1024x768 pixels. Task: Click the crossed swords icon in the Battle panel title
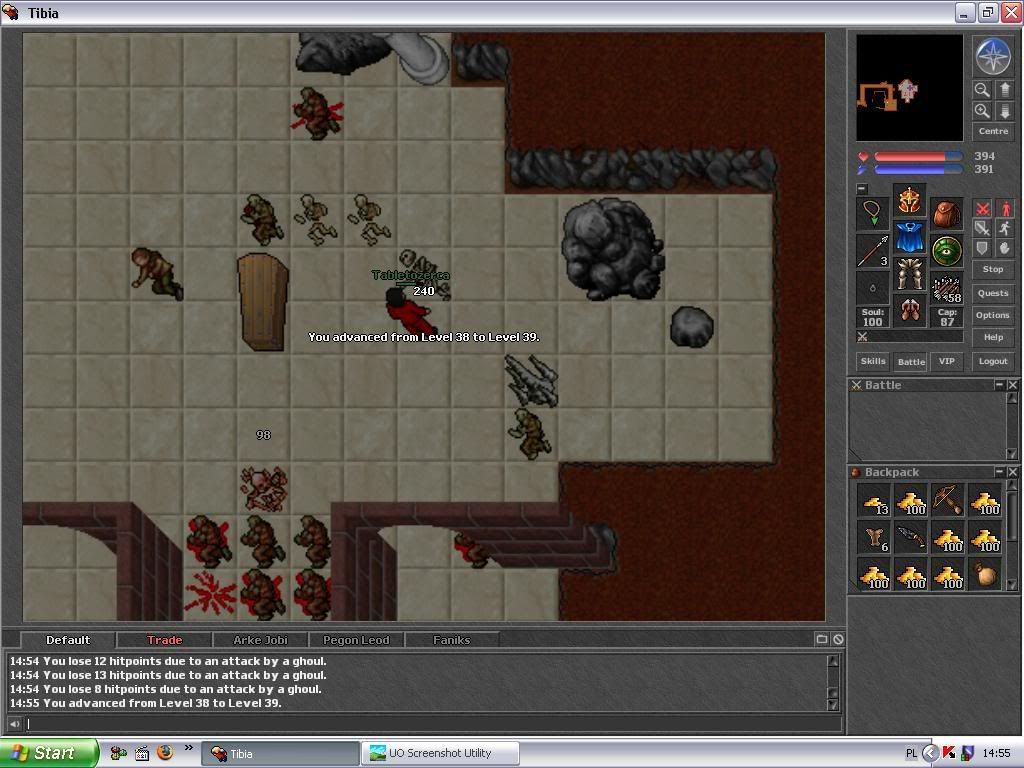tap(856, 385)
